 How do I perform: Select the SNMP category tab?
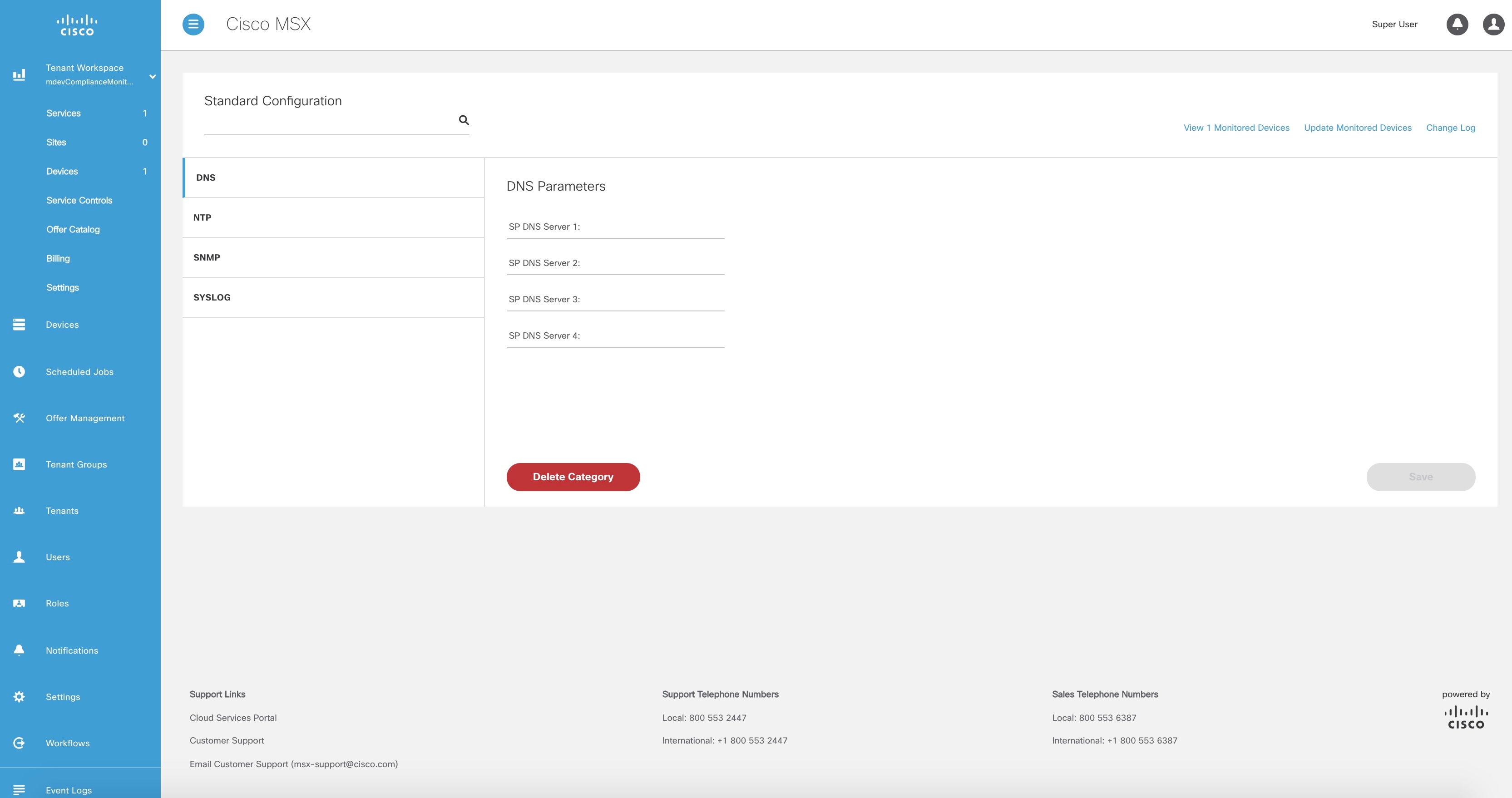click(x=333, y=257)
